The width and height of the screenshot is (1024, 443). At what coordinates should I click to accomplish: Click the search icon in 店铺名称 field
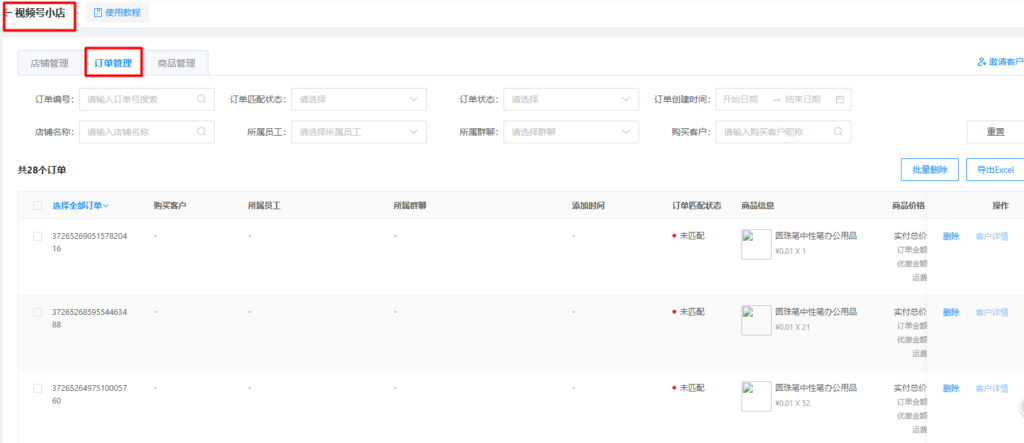[202, 131]
